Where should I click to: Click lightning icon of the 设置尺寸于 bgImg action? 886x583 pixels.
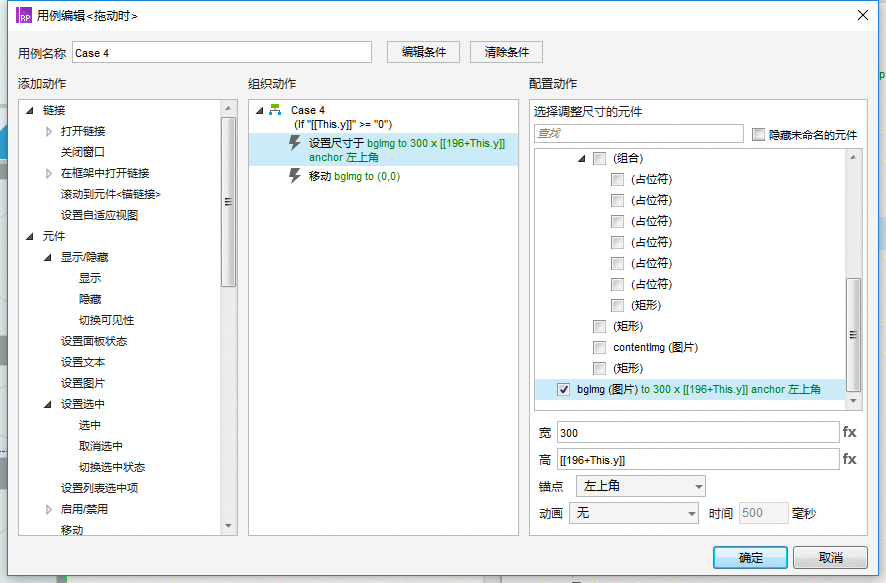pyautogui.click(x=294, y=142)
